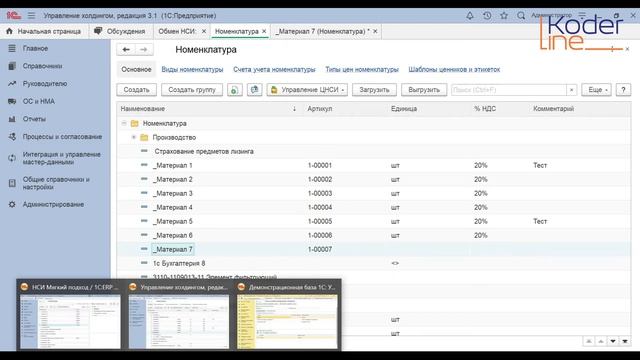640x360 pixels.
Task: Open НСИ Мягкий подход taskbar thumbnail
Action: pyautogui.click(x=70, y=315)
